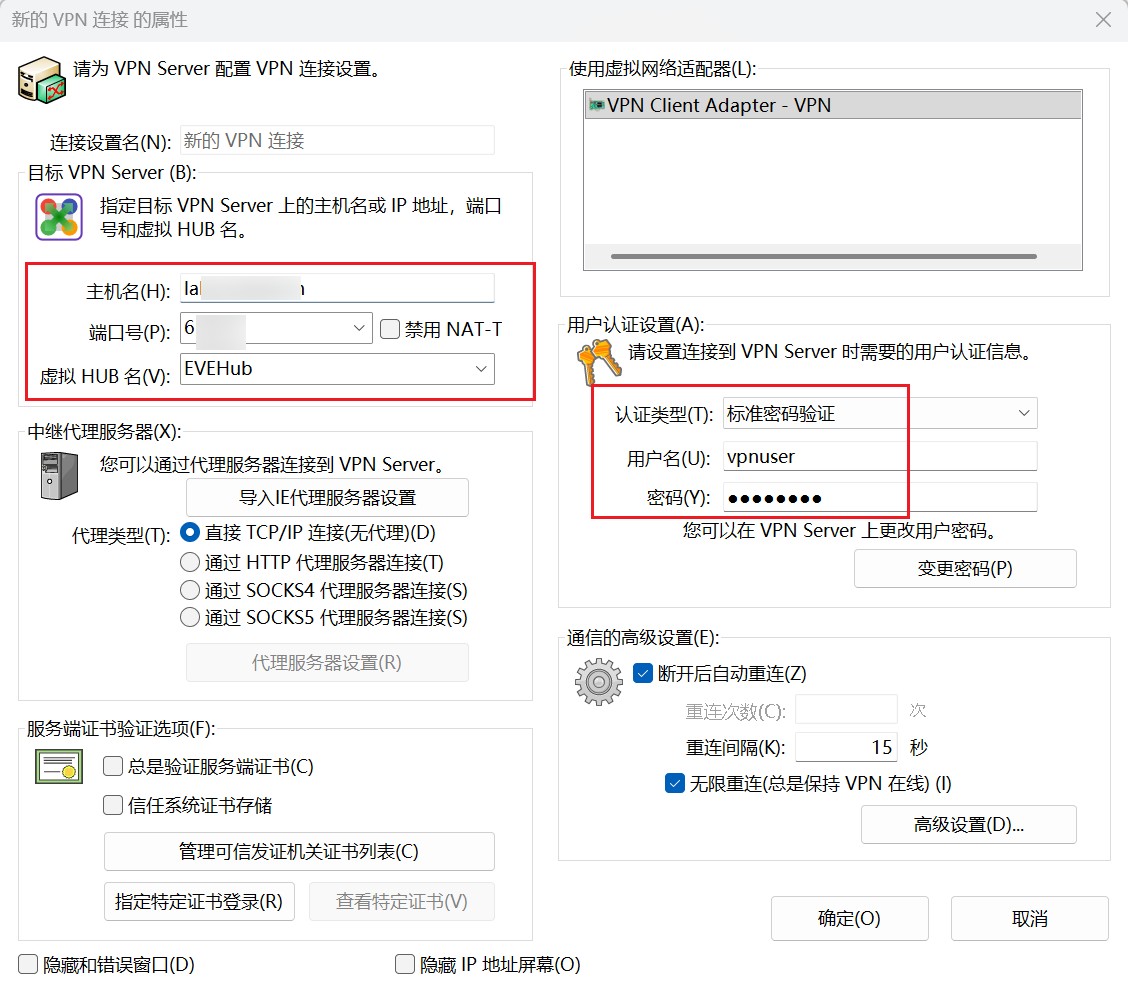Click the 密码 password field
Screen dimensions: 1128x984
pos(880,498)
